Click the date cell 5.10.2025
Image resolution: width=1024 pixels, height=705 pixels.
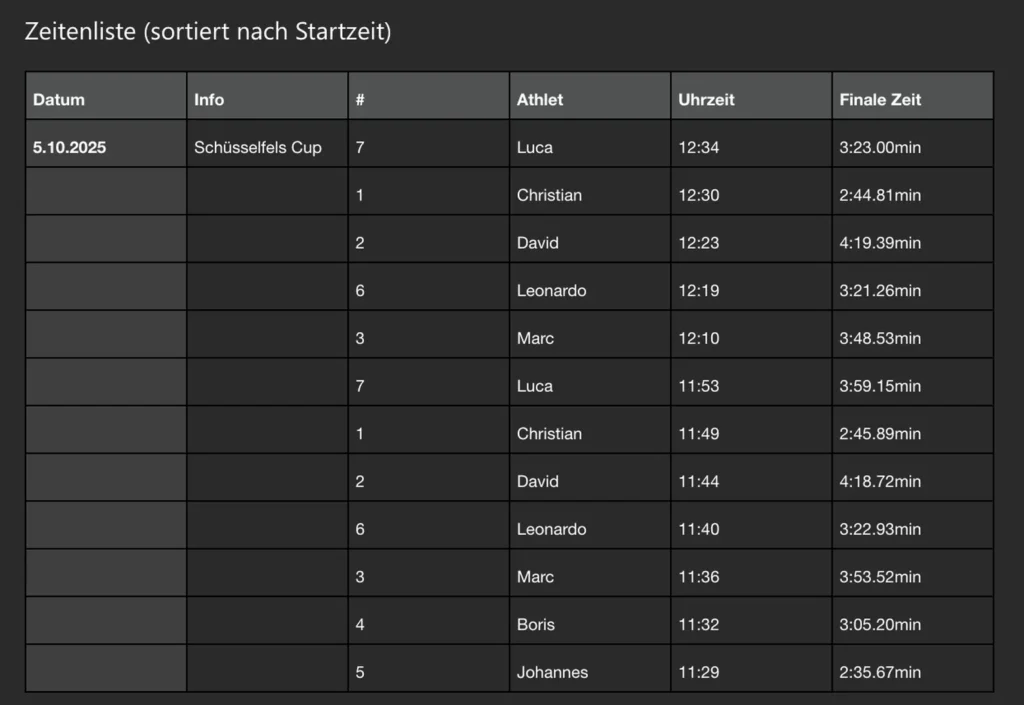click(x=70, y=148)
